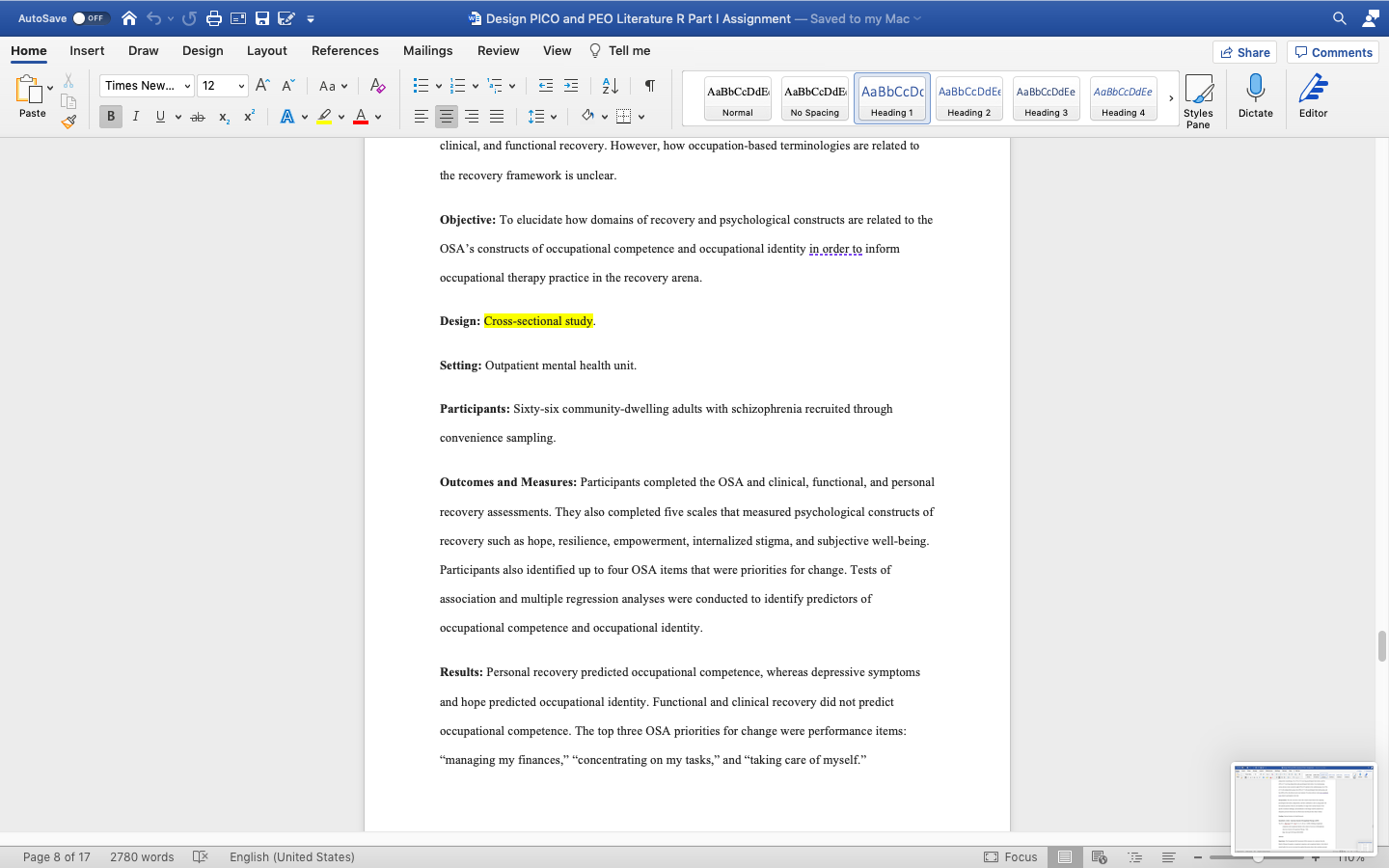Toggle subscript formatting

pos(224,117)
